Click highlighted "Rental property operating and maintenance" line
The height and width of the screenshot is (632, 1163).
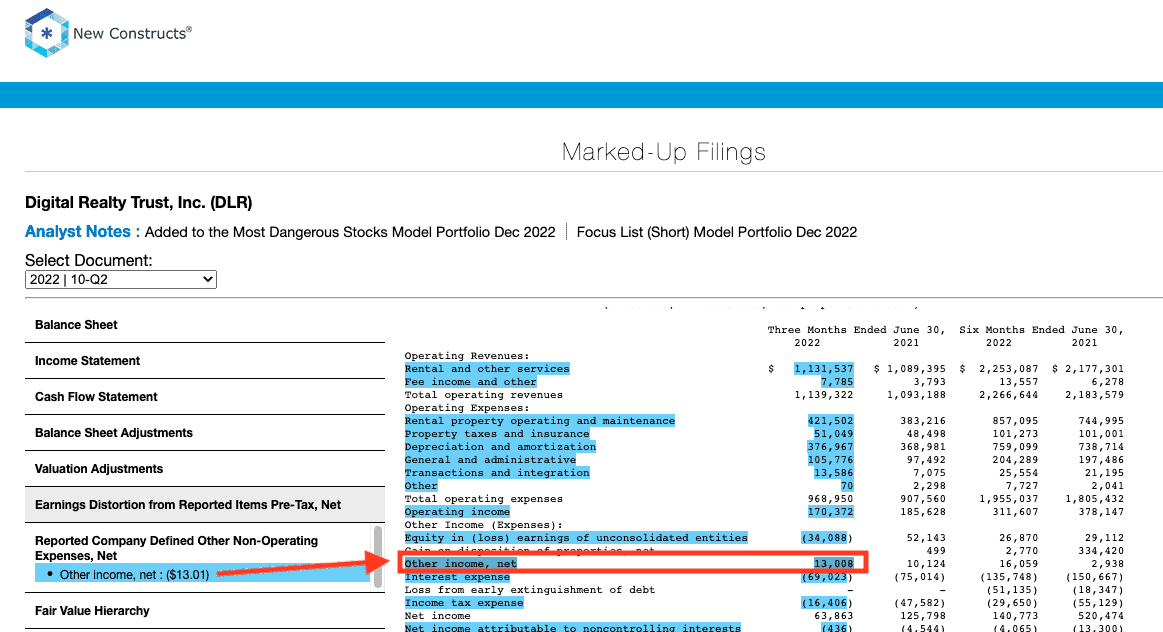click(x=540, y=421)
